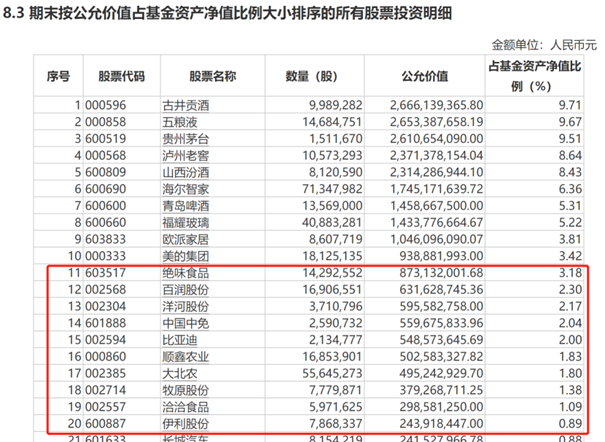Open the 美的集团 stock link
Screen dimensions: 605x442
click(186, 256)
